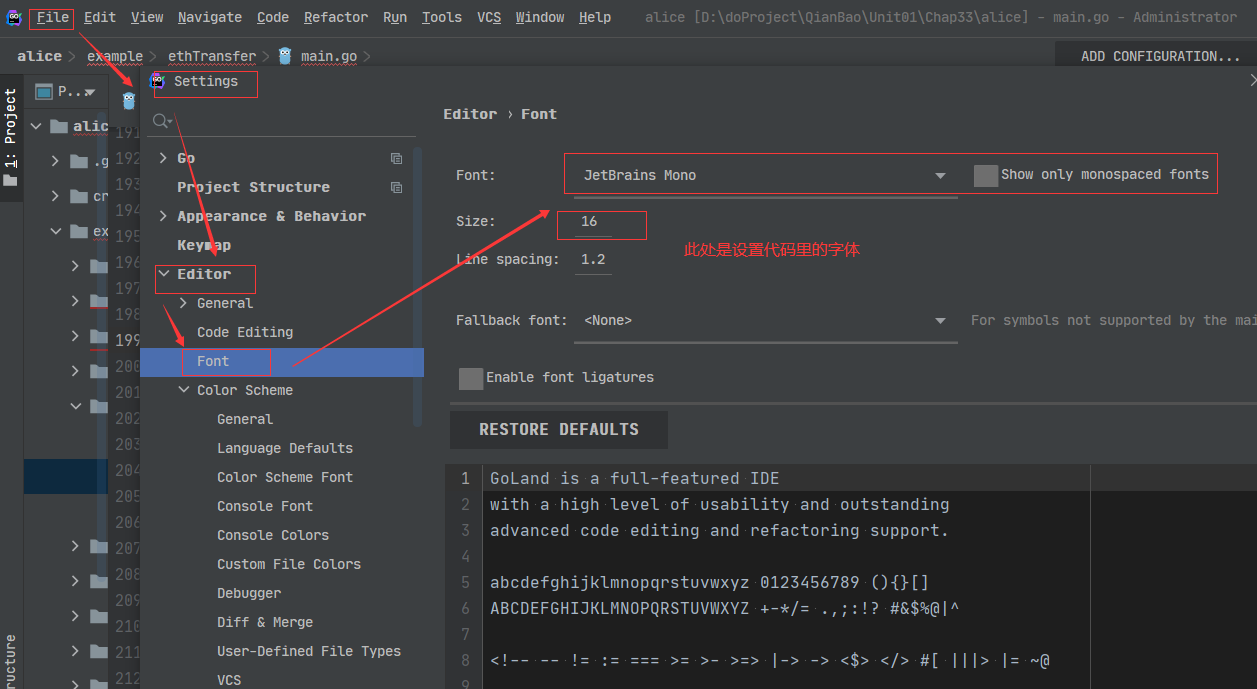Click the search magnifier in Settings
This screenshot has width=1257, height=689.
tap(160, 121)
